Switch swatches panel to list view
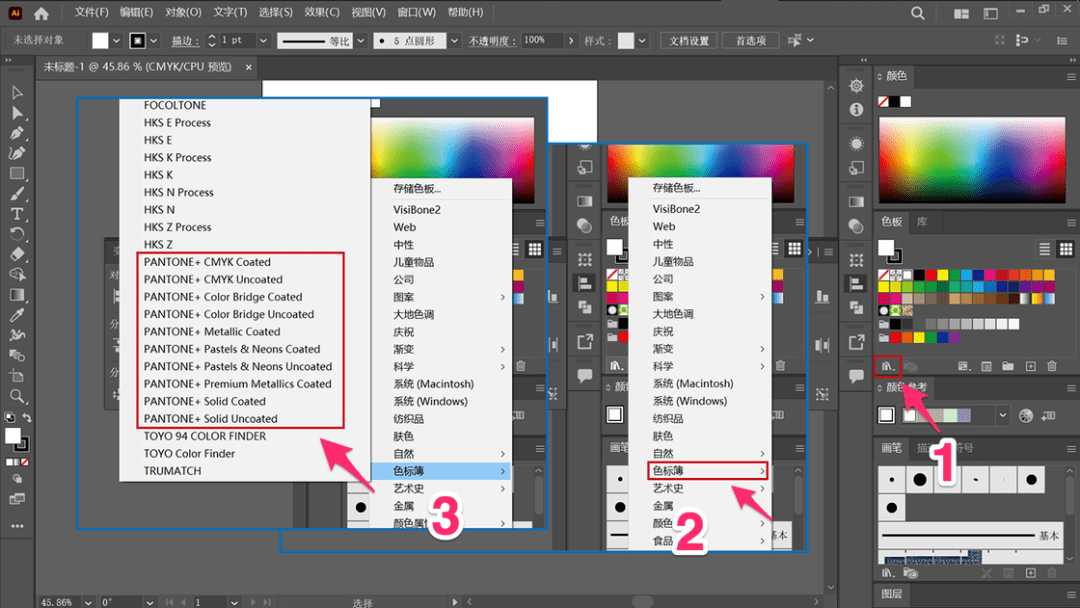 [x=1045, y=249]
